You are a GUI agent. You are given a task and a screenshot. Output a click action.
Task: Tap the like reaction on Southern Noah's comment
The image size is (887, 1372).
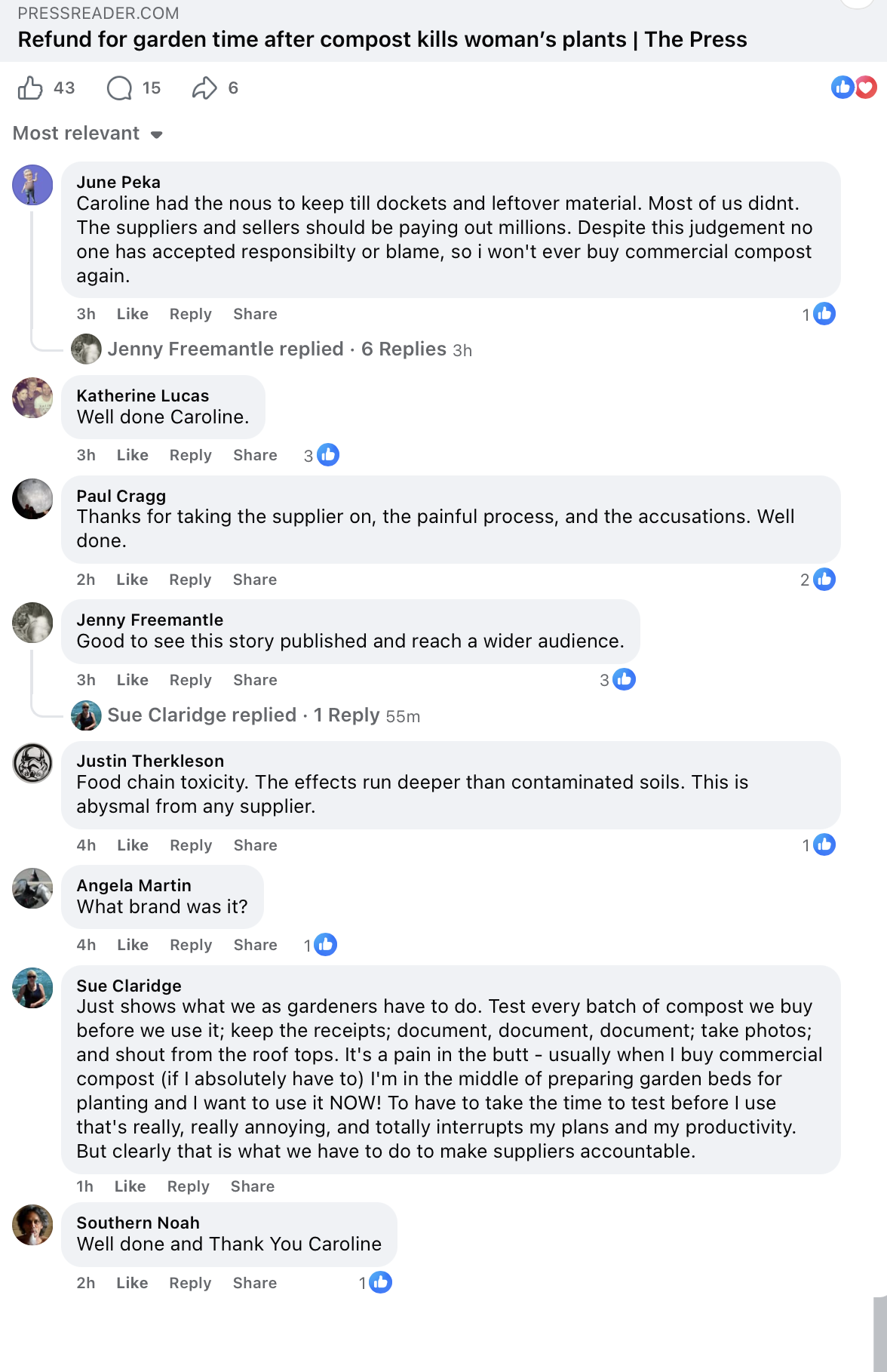(x=381, y=1282)
